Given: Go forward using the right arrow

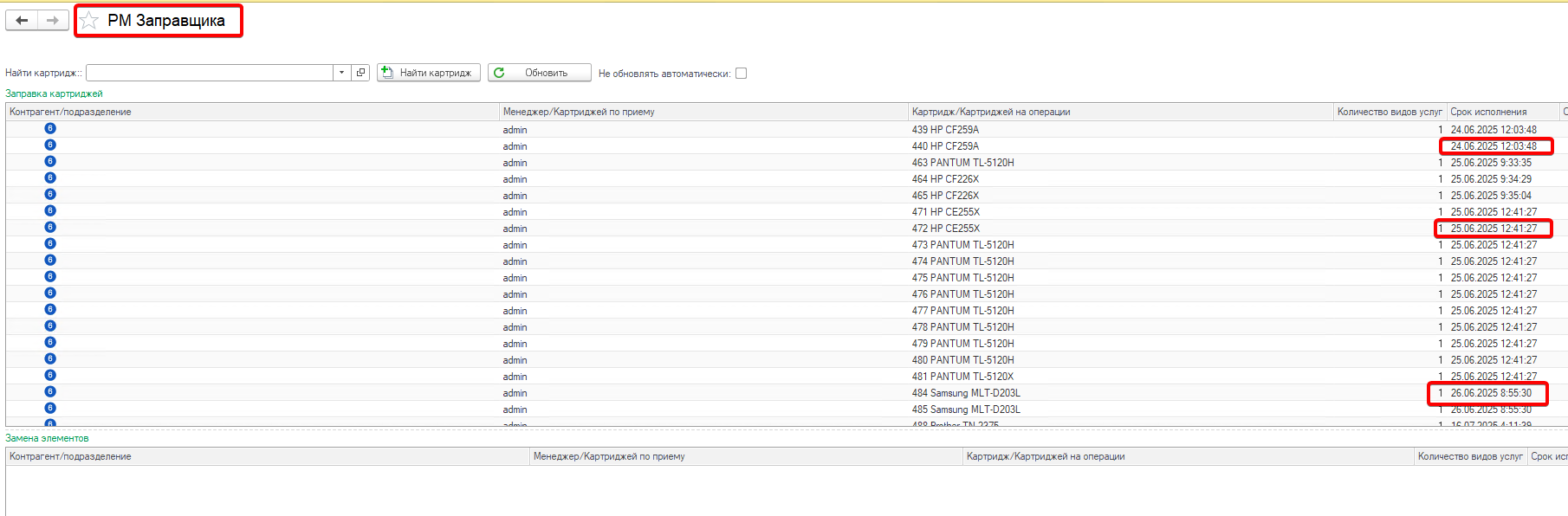Looking at the screenshot, I should tap(53, 21).
